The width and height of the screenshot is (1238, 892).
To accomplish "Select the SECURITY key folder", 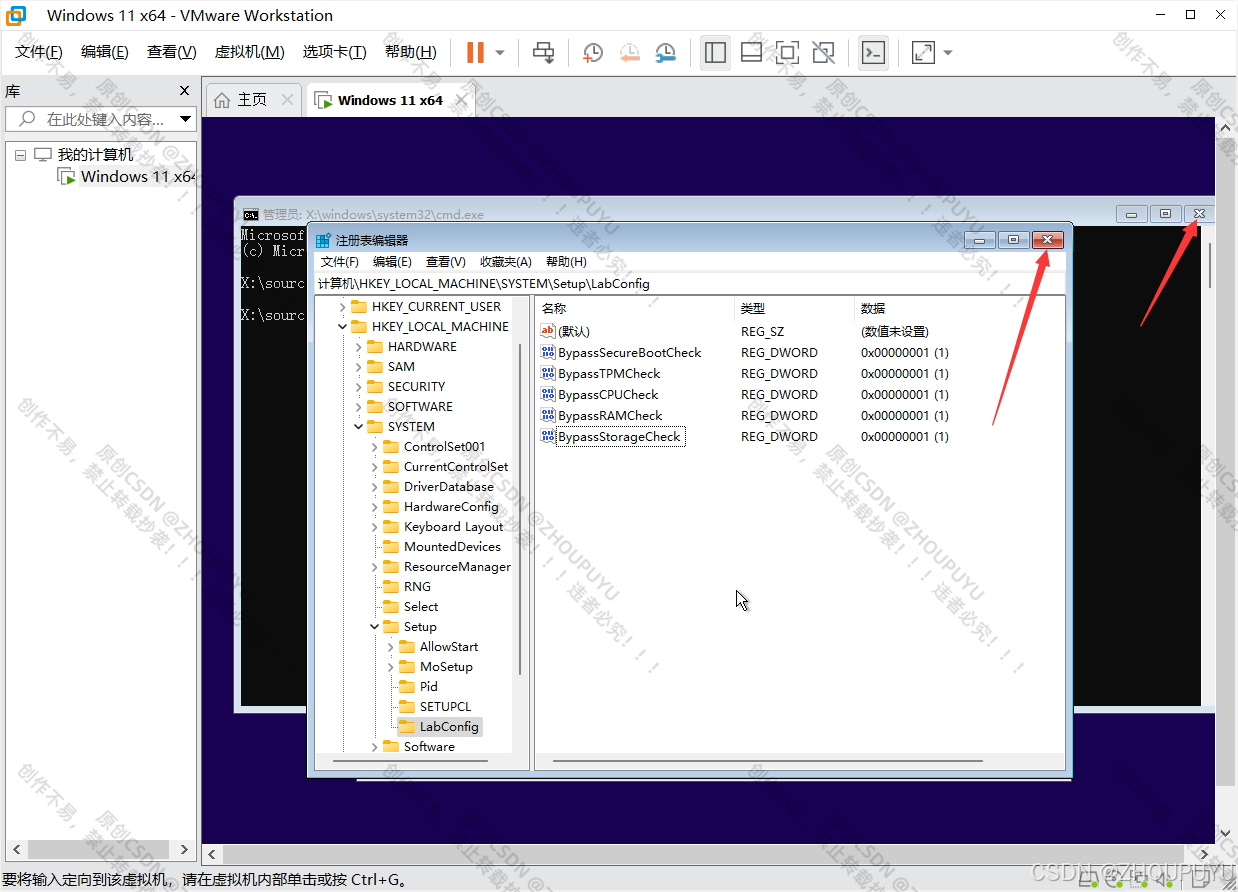I will (416, 387).
